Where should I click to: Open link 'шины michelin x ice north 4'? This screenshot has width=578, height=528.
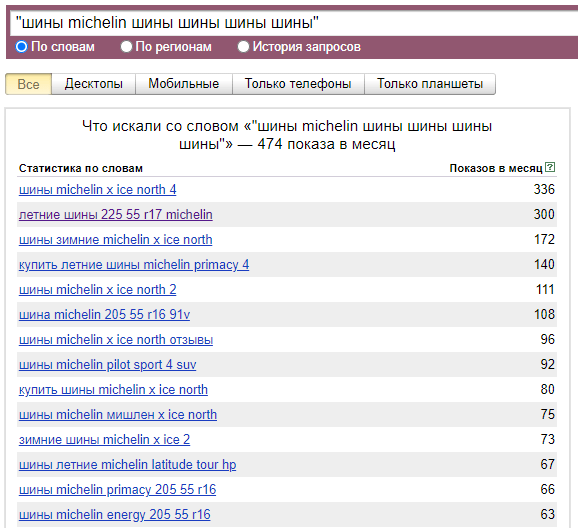[x=97, y=190]
